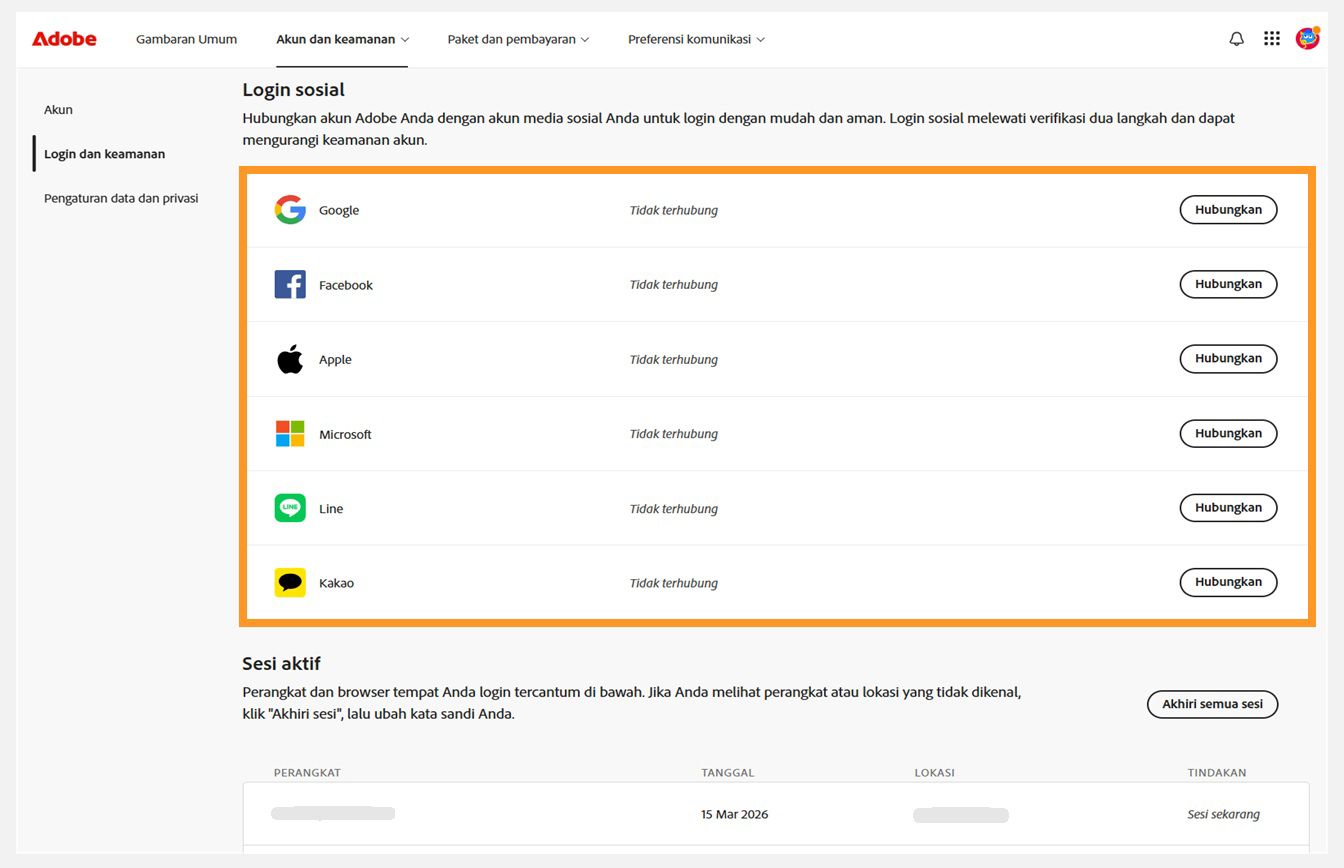
Task: Expand Akun dan keamanan menu
Action: click(343, 39)
